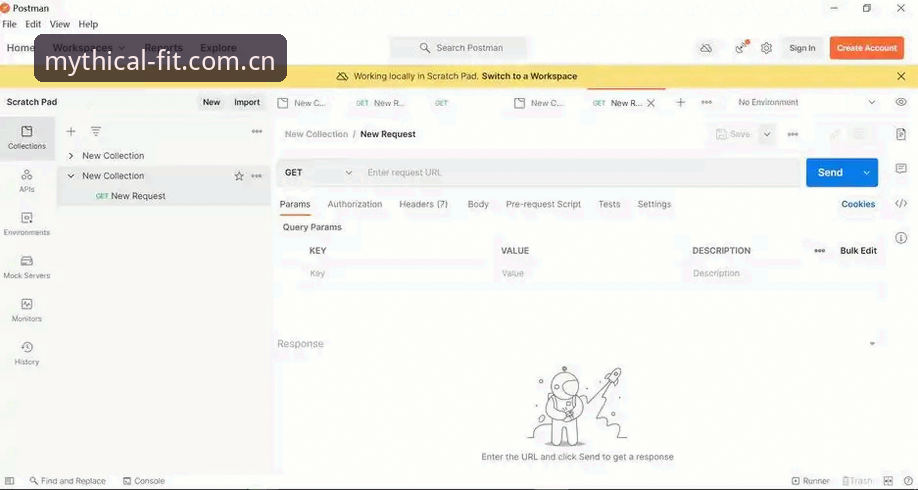Image resolution: width=918 pixels, height=490 pixels.
Task: Open the History sidebar panel
Action: [27, 354]
